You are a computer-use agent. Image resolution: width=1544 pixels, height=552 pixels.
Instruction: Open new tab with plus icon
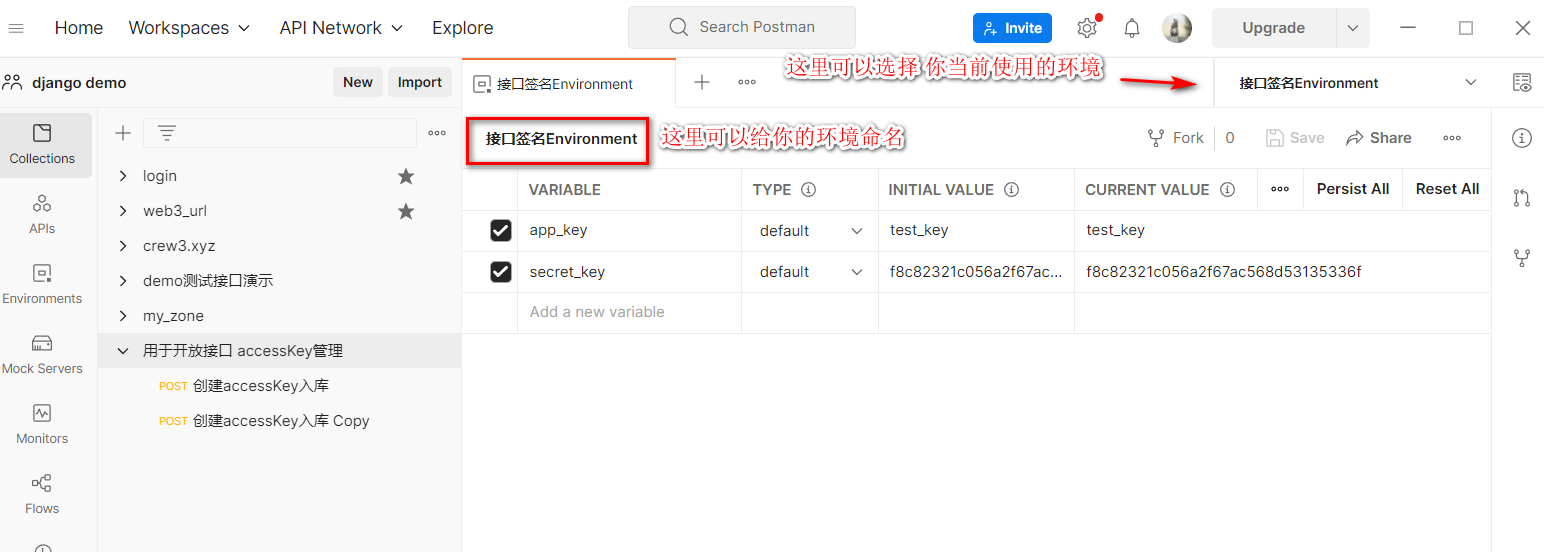(702, 83)
